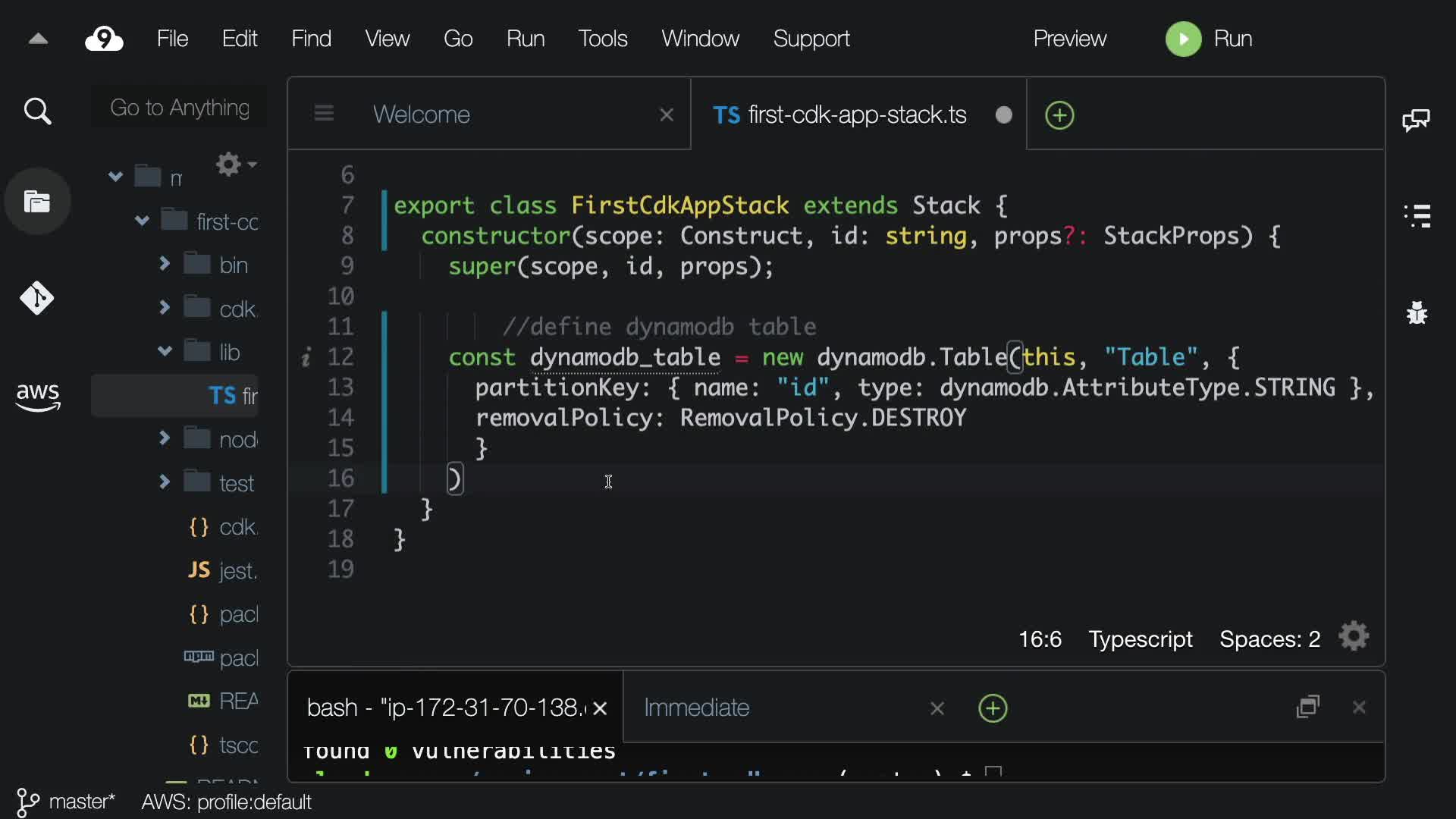
Task: Click the Go to Anything field
Action: click(x=180, y=108)
